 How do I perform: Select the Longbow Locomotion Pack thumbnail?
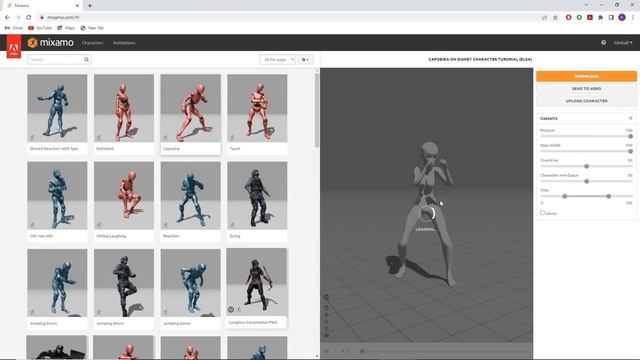256,282
